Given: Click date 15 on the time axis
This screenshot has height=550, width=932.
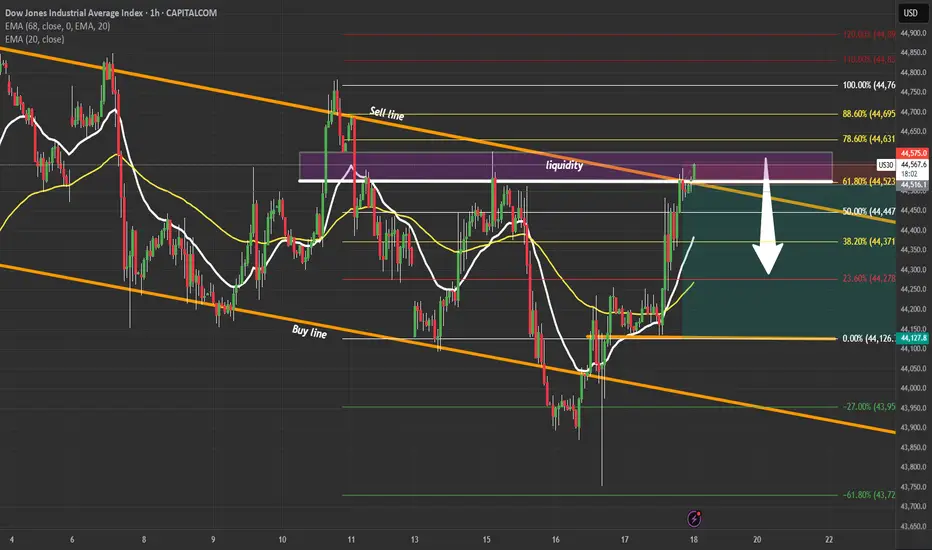Looking at the screenshot, I should pos(486,540).
